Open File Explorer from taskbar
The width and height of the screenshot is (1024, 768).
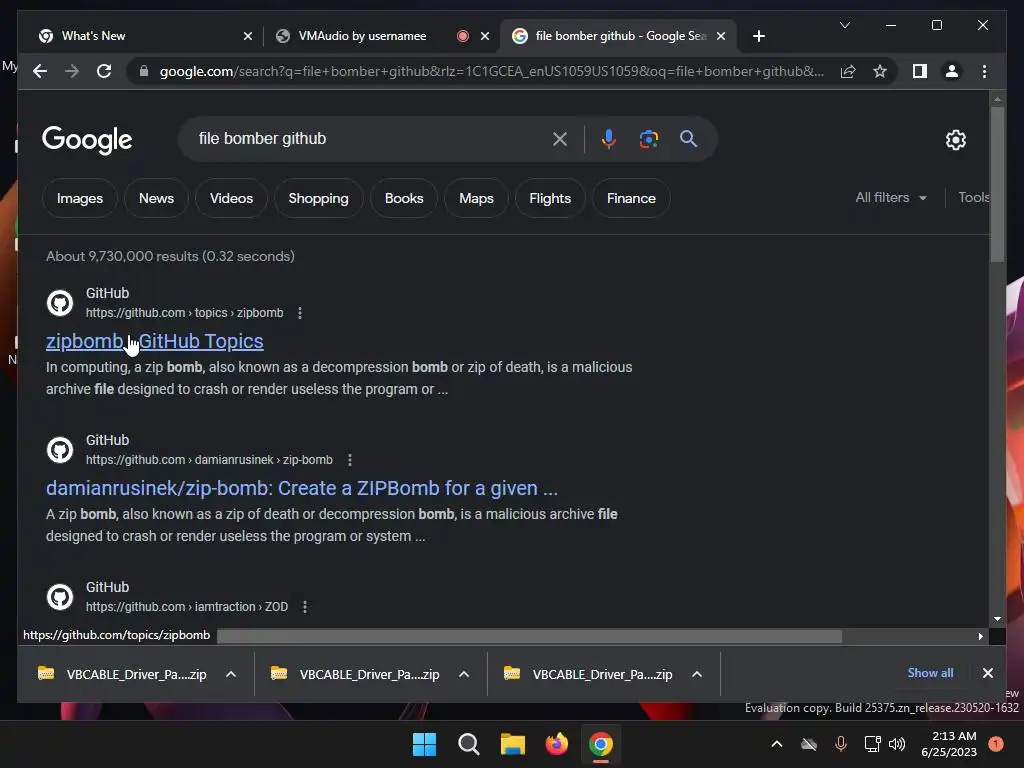click(x=513, y=744)
